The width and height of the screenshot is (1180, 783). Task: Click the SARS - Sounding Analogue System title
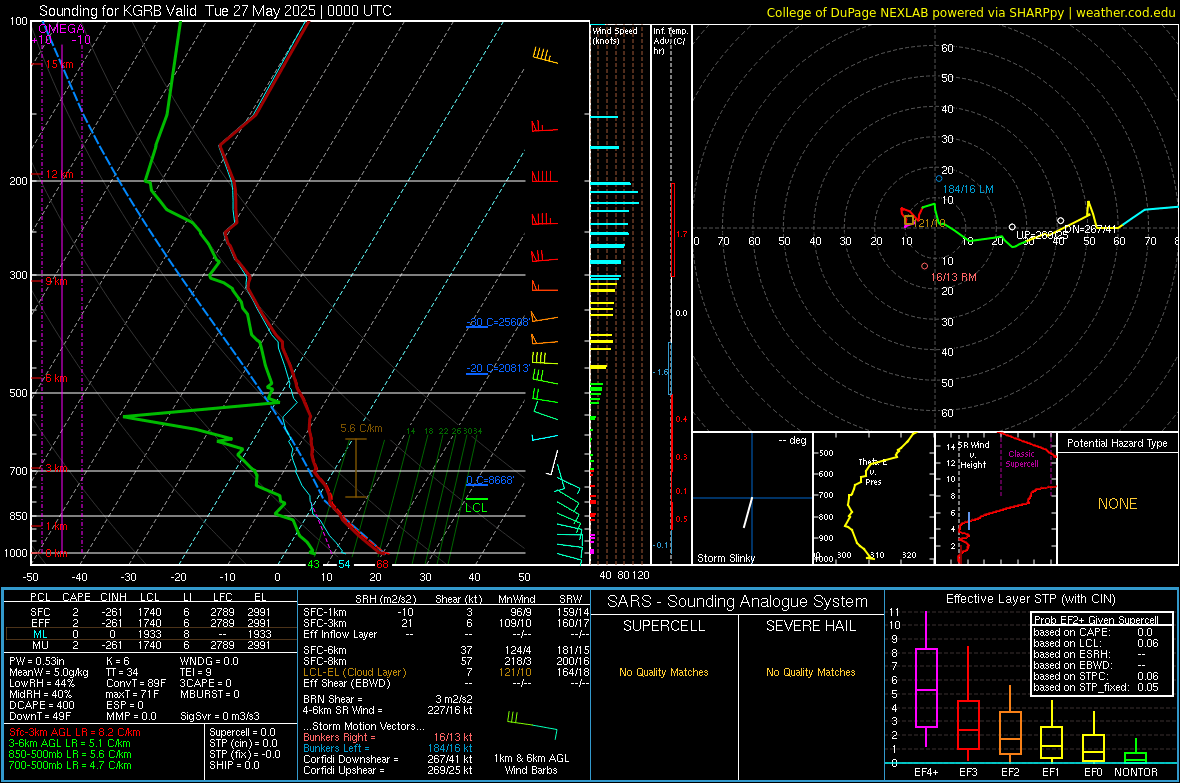point(738,602)
